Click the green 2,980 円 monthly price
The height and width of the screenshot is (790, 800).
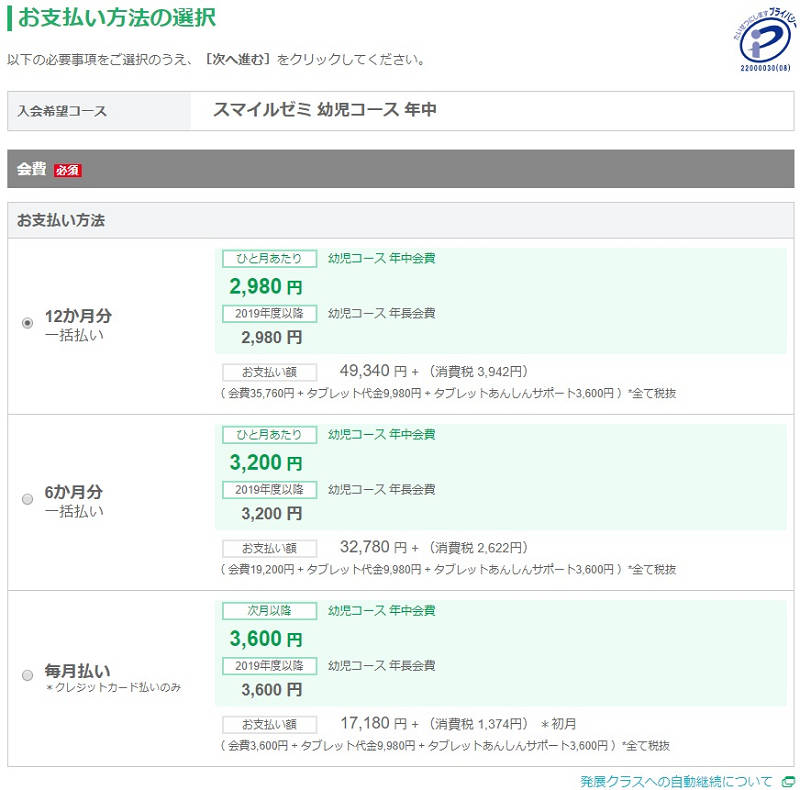click(266, 286)
